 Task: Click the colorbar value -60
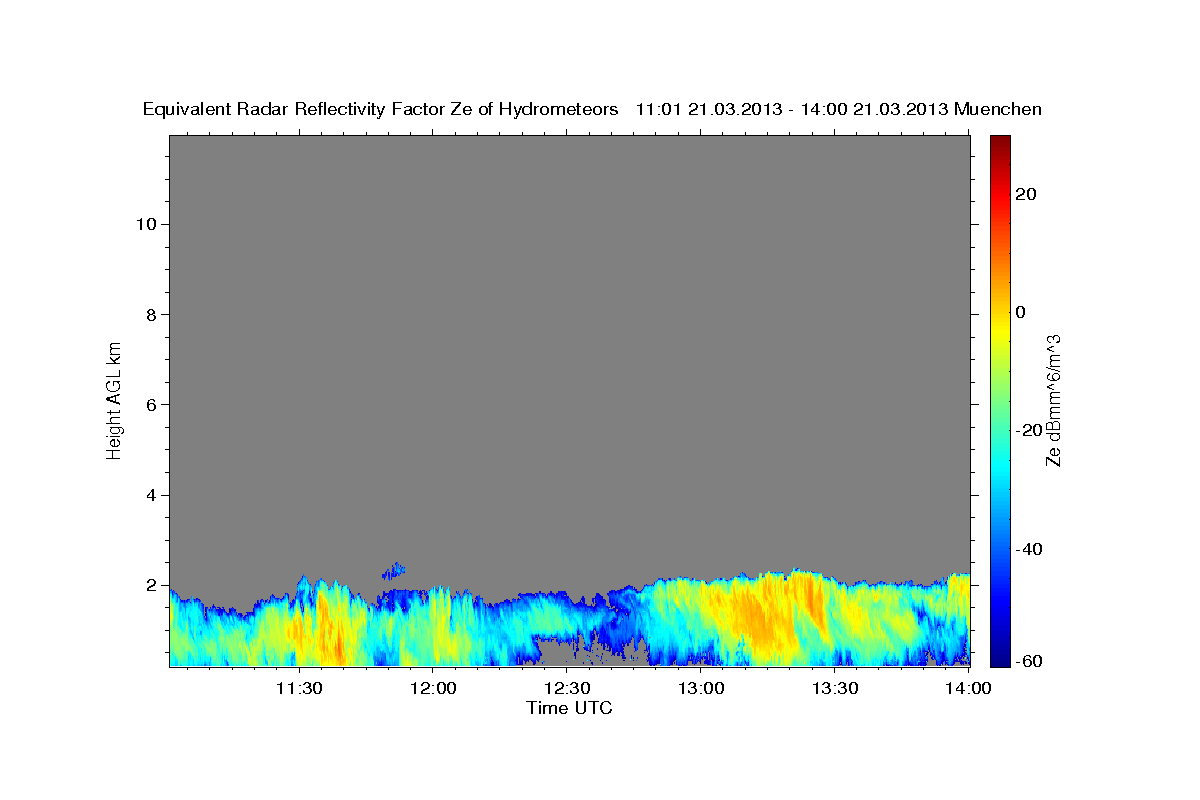click(1028, 661)
